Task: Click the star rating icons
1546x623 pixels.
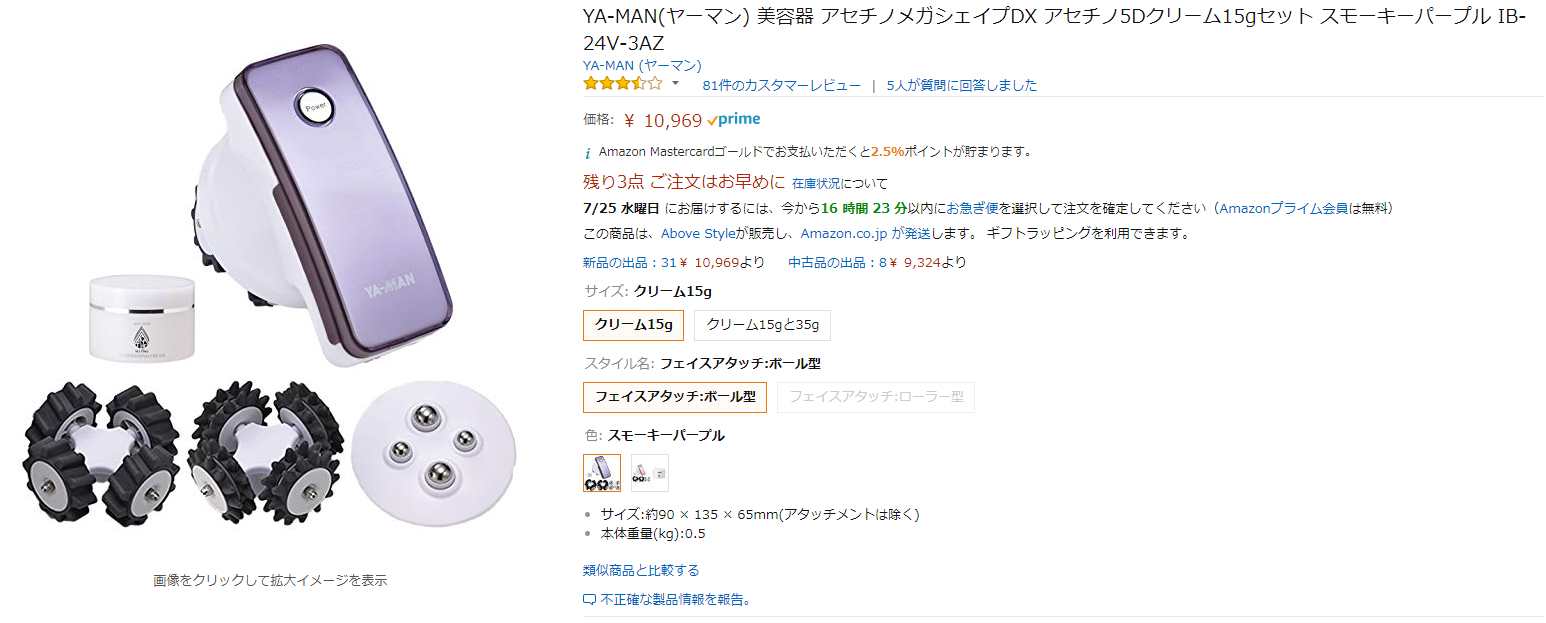Action: tap(622, 84)
